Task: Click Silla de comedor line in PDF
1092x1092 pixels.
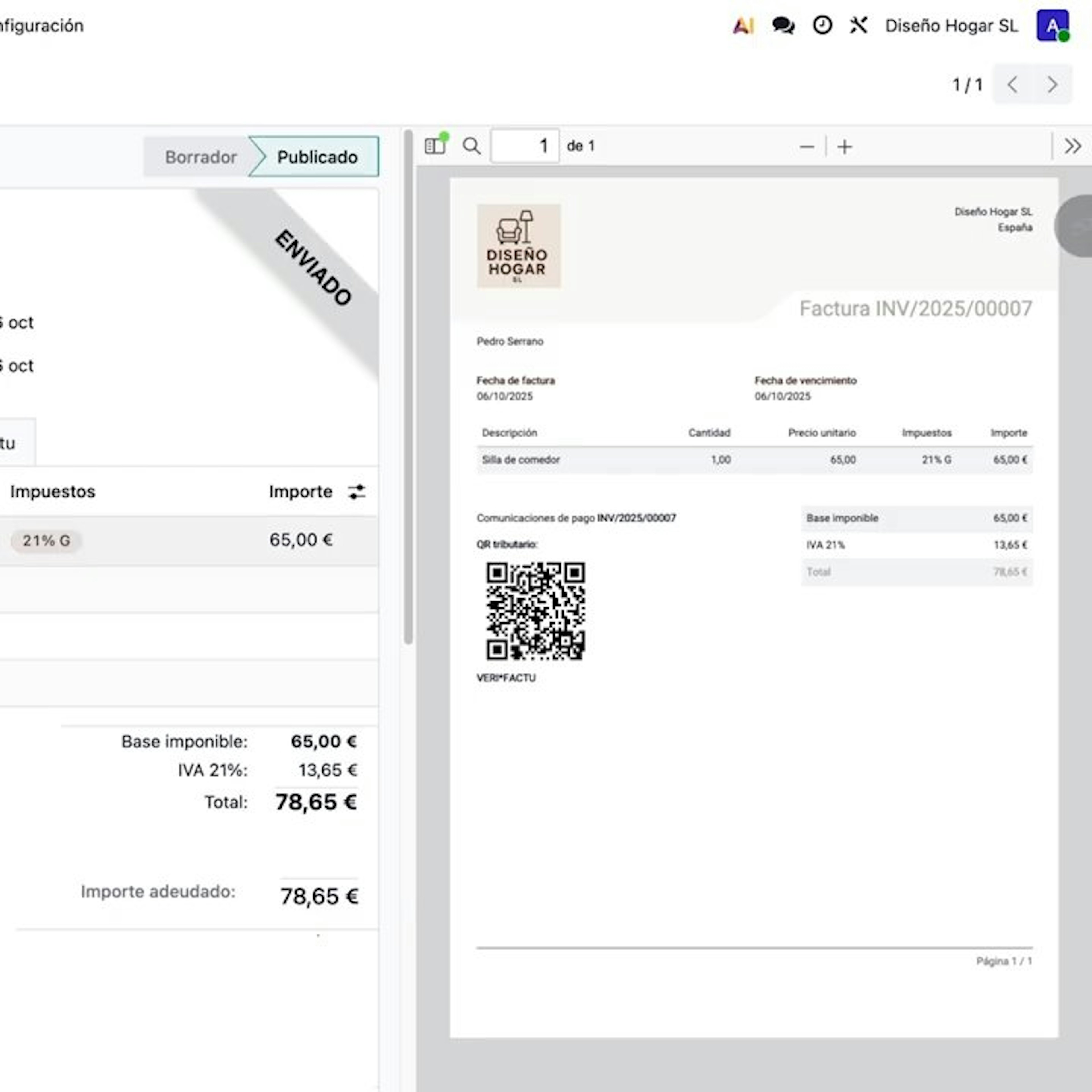Action: (754, 460)
